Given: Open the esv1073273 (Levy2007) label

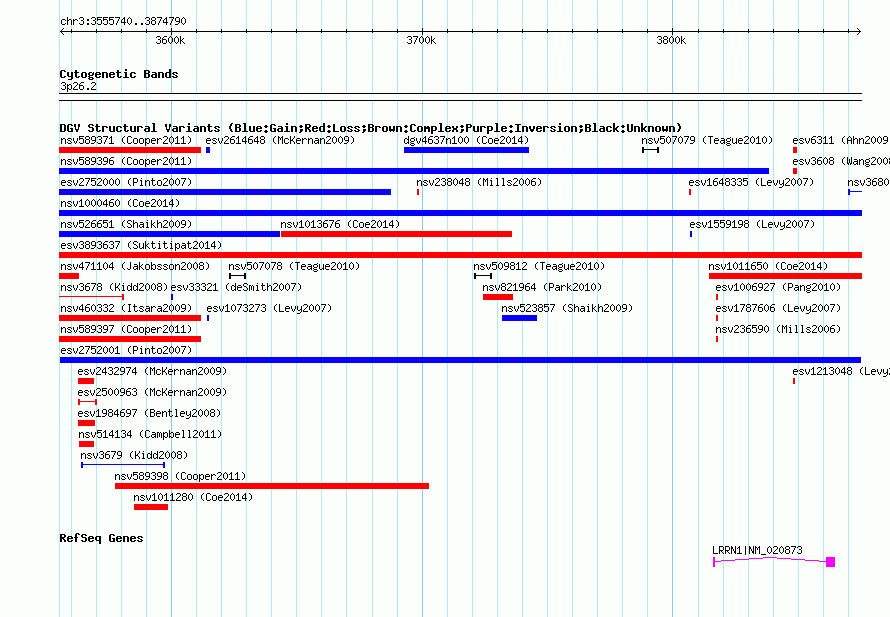Looking at the screenshot, I should [269, 308].
